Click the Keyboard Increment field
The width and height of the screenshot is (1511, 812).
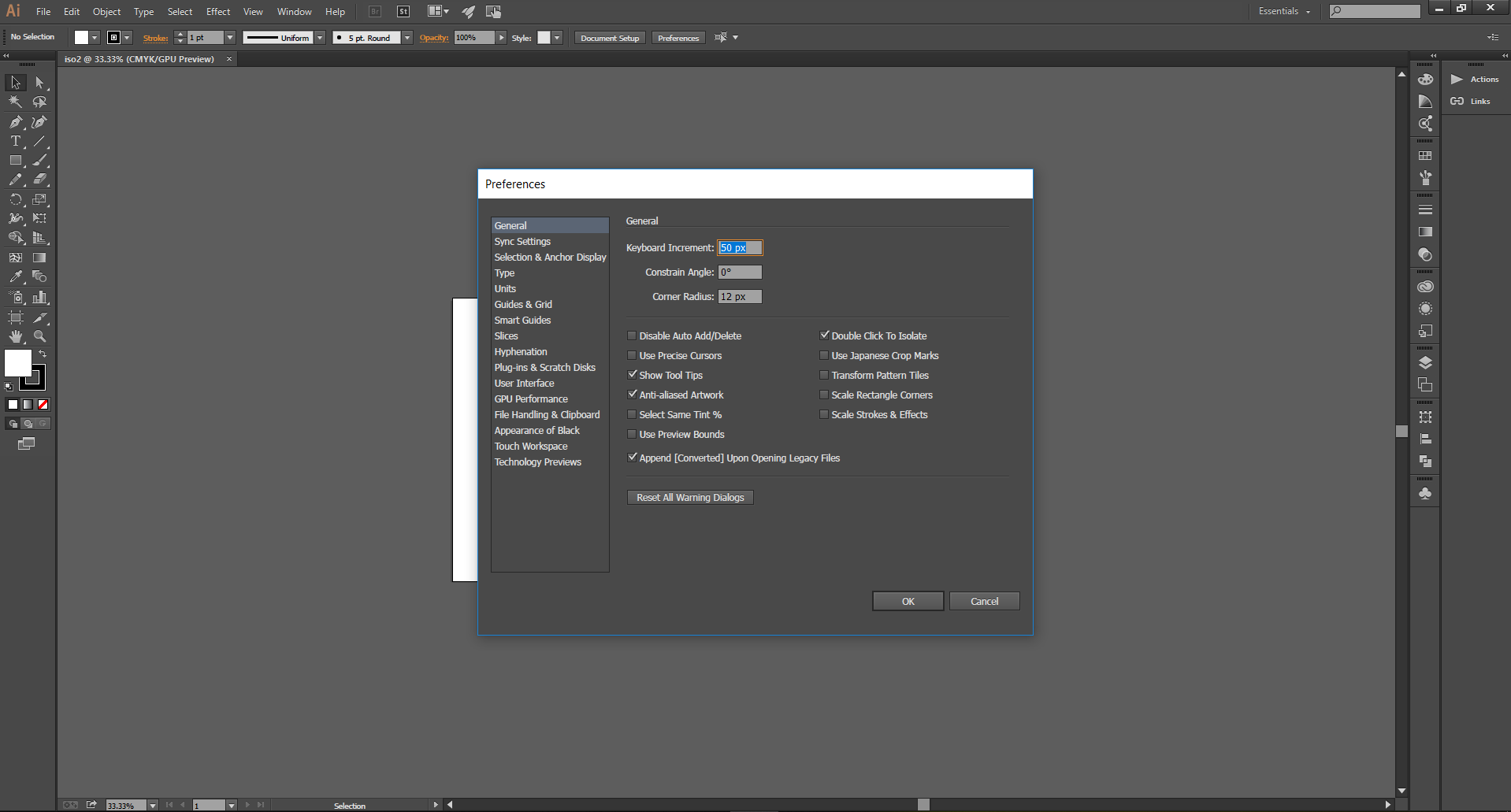click(x=740, y=248)
